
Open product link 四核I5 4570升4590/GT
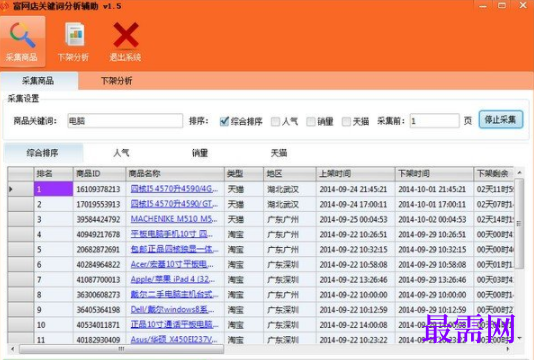[174, 204]
